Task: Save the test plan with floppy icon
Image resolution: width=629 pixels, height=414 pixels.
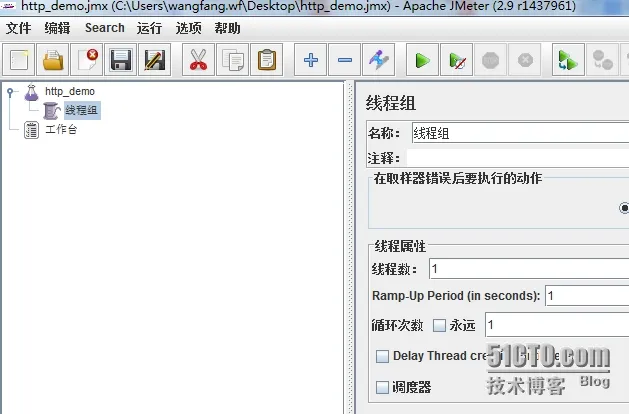Action: [x=121, y=60]
